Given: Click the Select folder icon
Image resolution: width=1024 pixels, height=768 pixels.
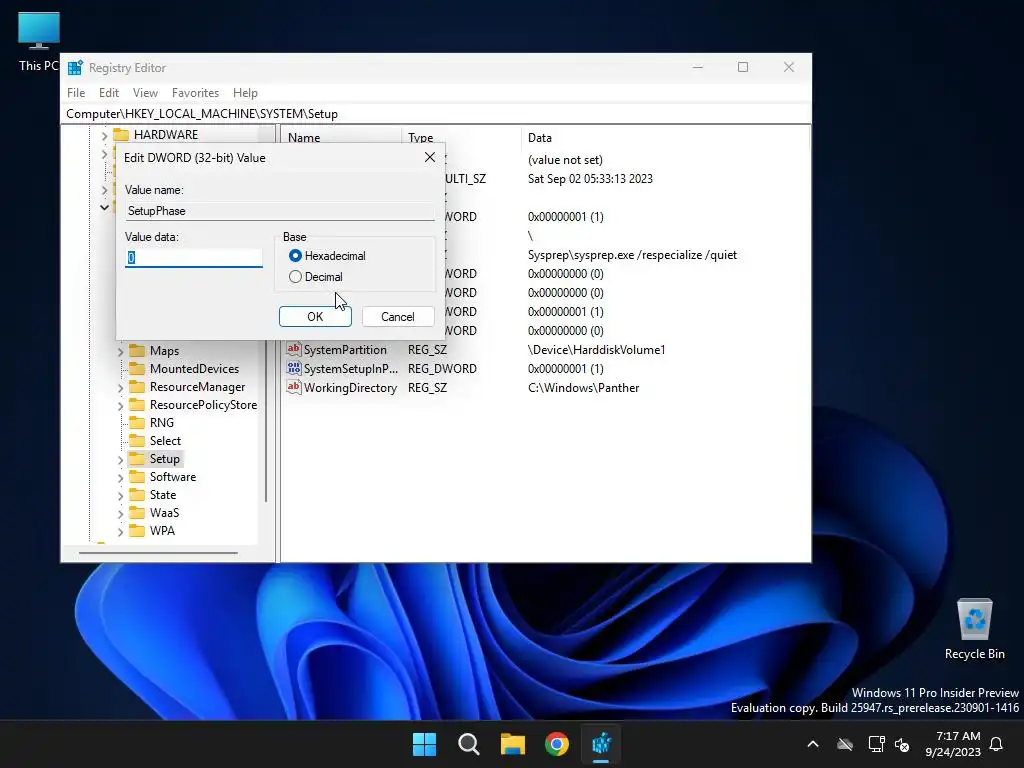Looking at the screenshot, I should pyautogui.click(x=137, y=441).
